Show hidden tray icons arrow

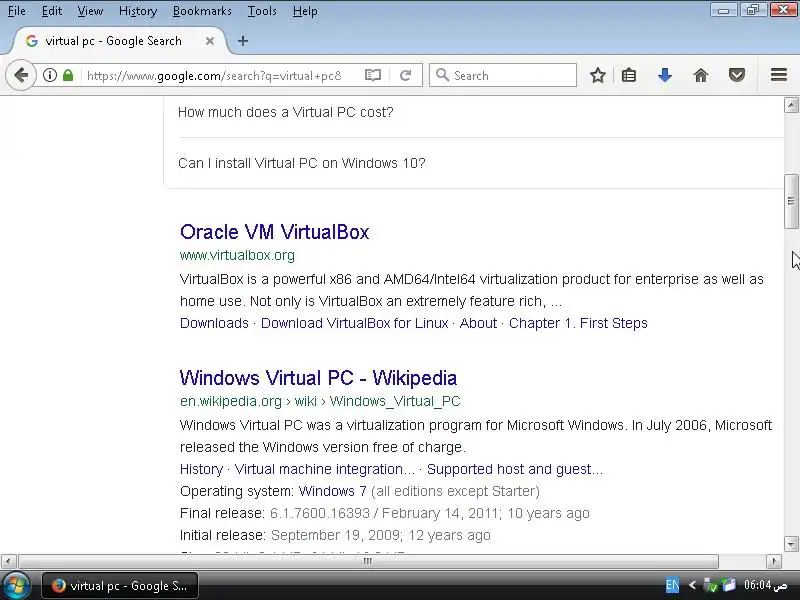(x=692, y=585)
